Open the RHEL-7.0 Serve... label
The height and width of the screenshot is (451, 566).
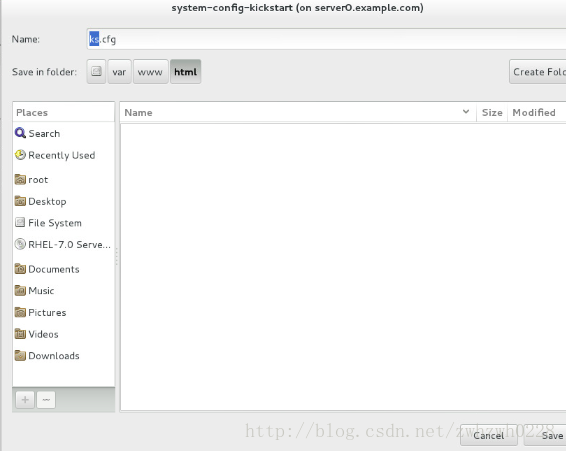coord(69,244)
